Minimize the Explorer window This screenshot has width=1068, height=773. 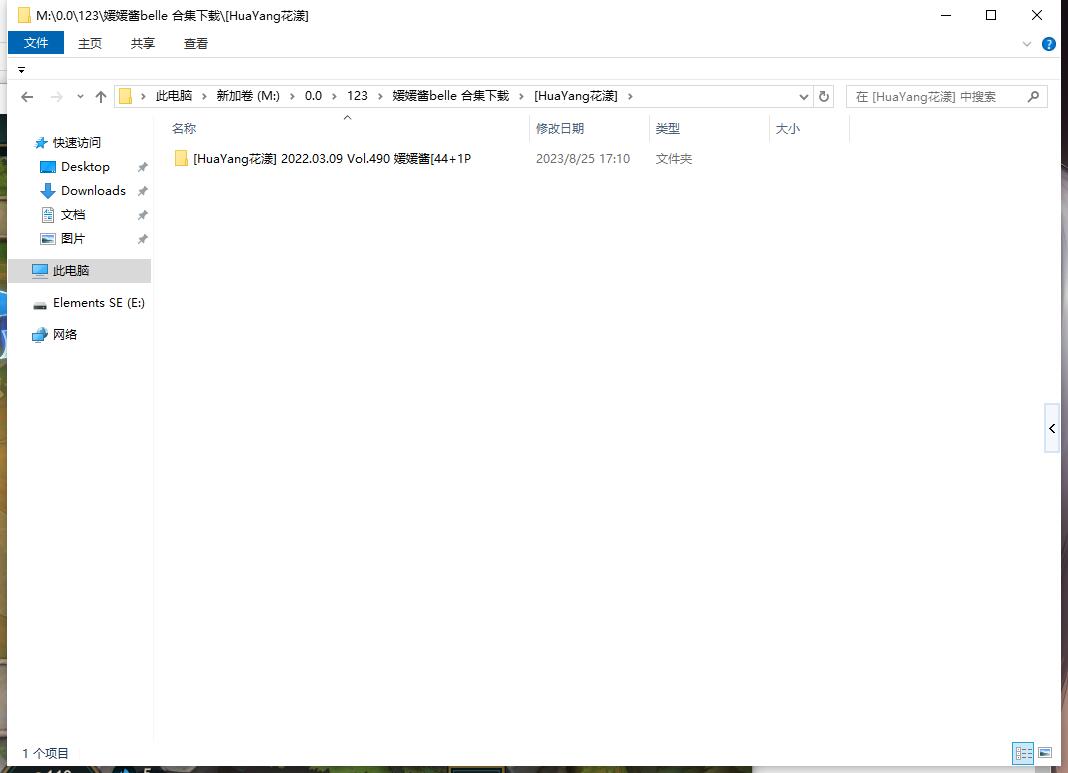(x=945, y=15)
